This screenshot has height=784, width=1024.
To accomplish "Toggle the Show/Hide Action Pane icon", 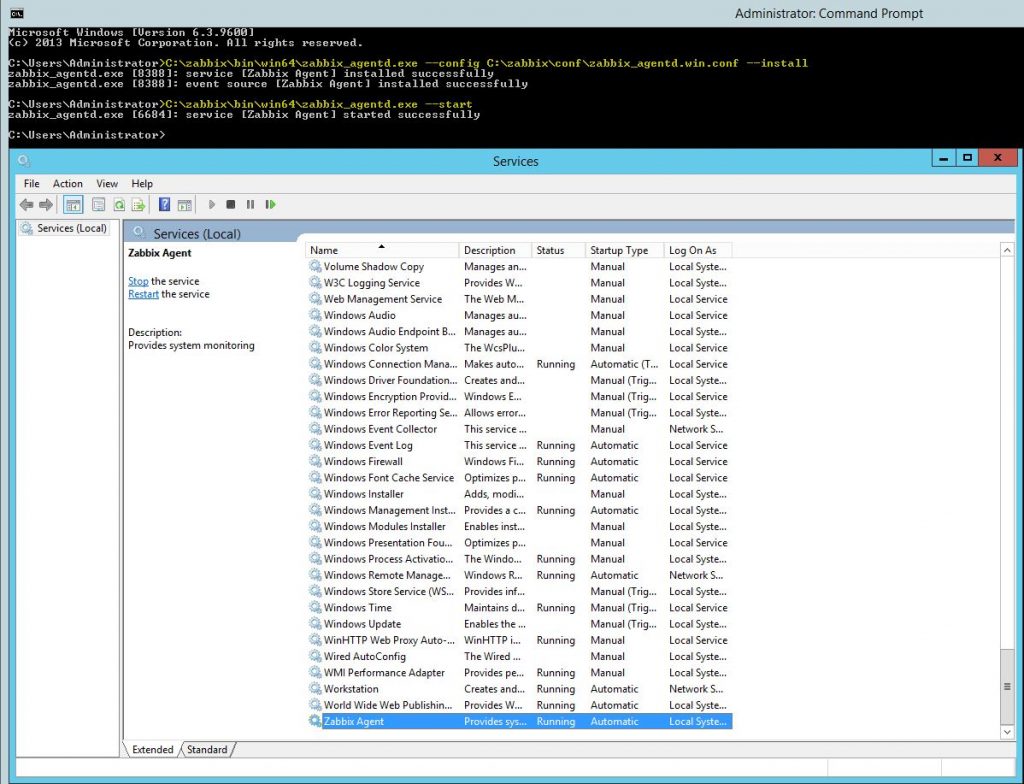I will coord(185,205).
